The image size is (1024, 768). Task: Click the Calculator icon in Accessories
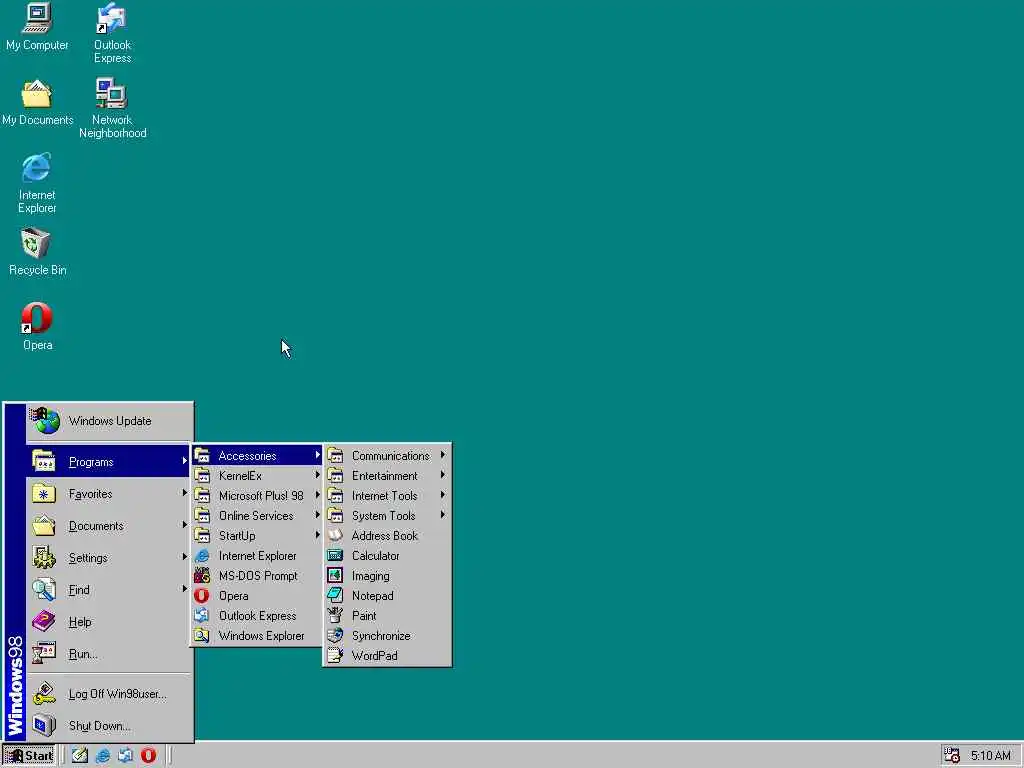pos(335,556)
